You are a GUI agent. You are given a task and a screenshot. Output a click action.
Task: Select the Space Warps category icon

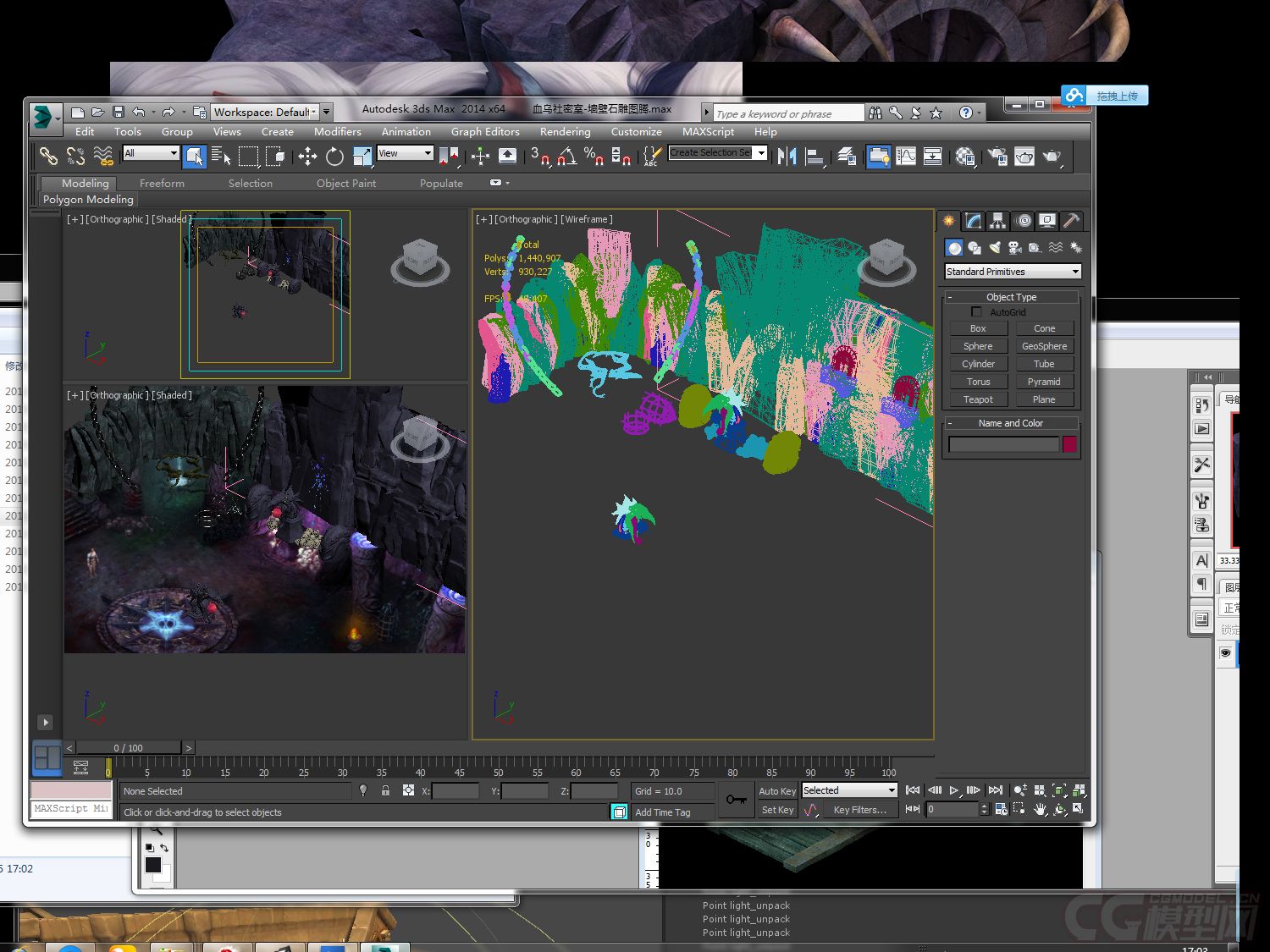(x=1055, y=248)
